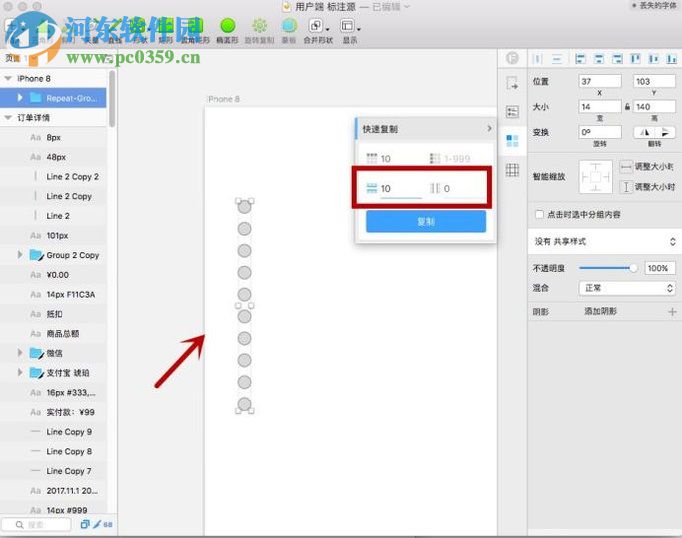Viewport: 682px width, 538px height.
Task: Click the Mask tool in toolbar
Action: 288,26
